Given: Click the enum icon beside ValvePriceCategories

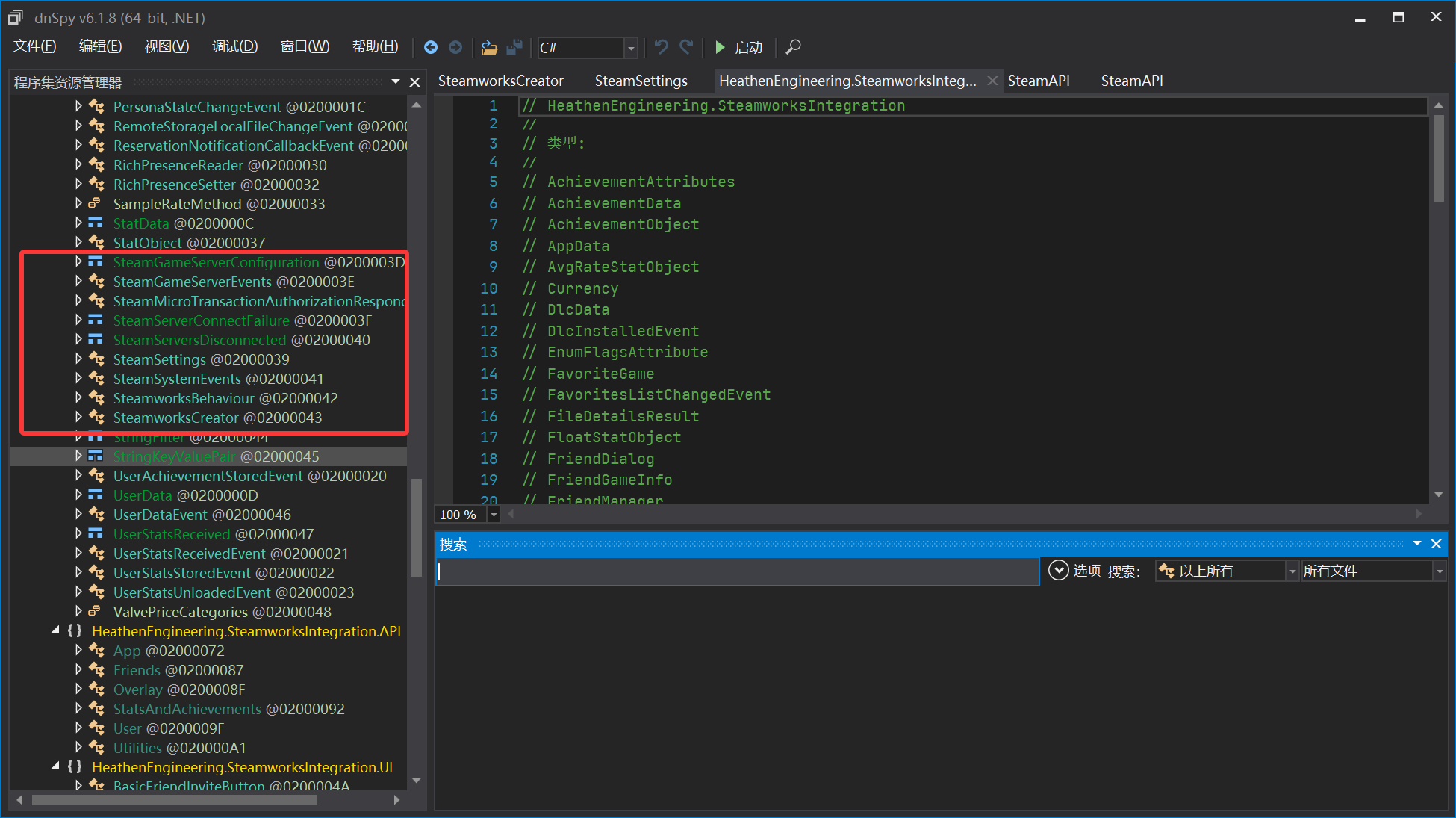Looking at the screenshot, I should tap(95, 612).
